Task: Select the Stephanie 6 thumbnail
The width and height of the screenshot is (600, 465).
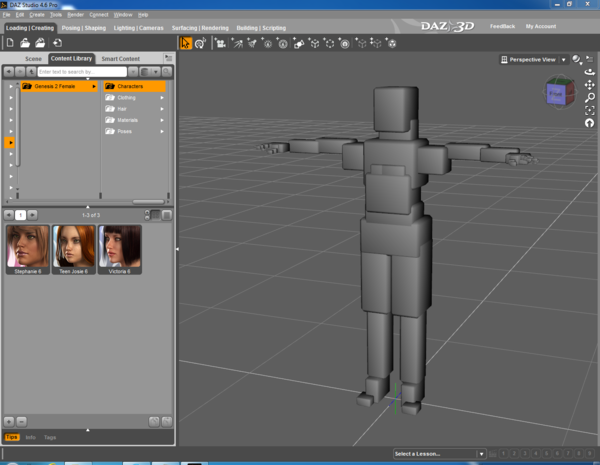Action: click(x=28, y=250)
